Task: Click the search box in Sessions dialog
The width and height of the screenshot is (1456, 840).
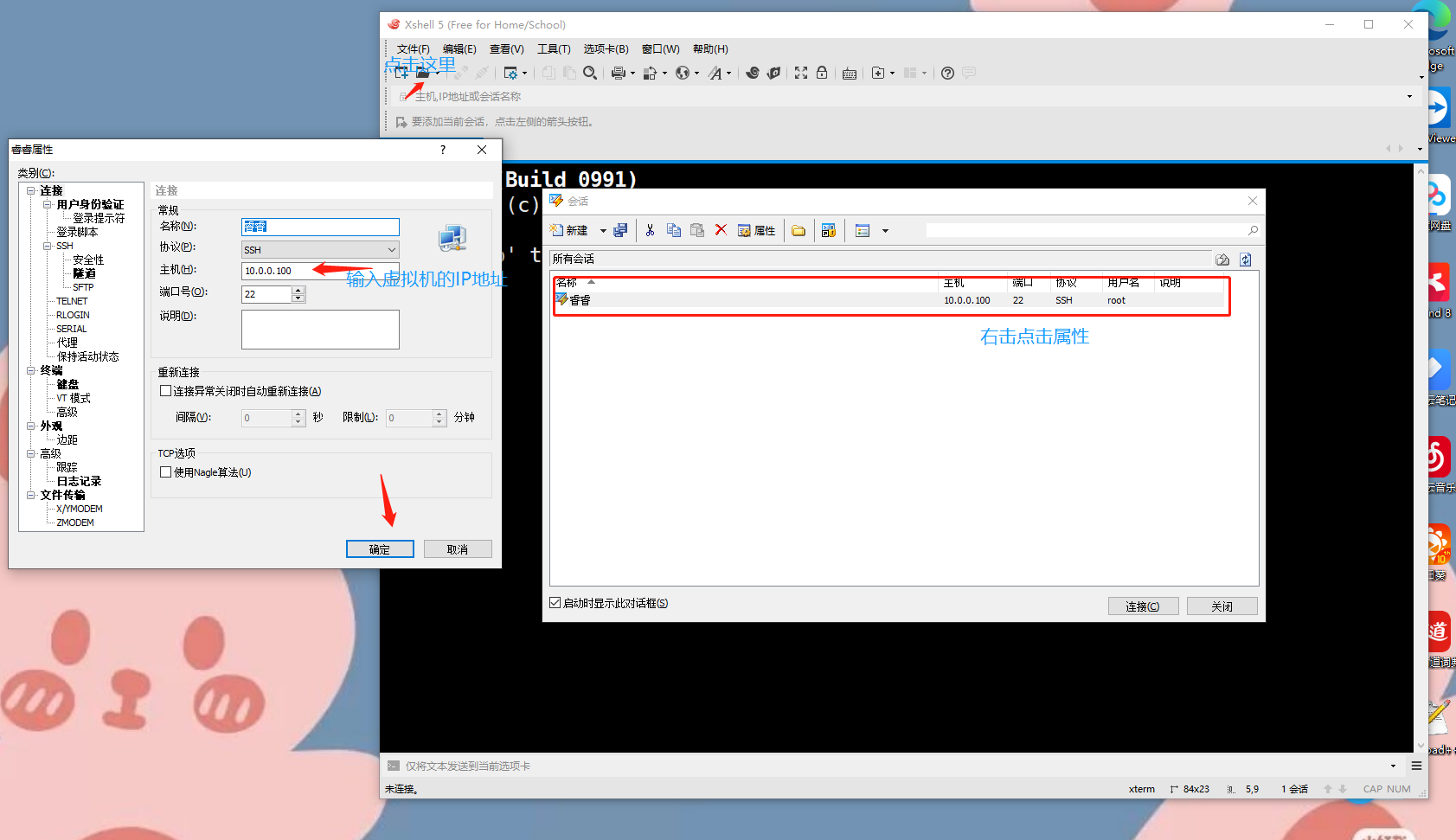Action: click(x=1093, y=230)
